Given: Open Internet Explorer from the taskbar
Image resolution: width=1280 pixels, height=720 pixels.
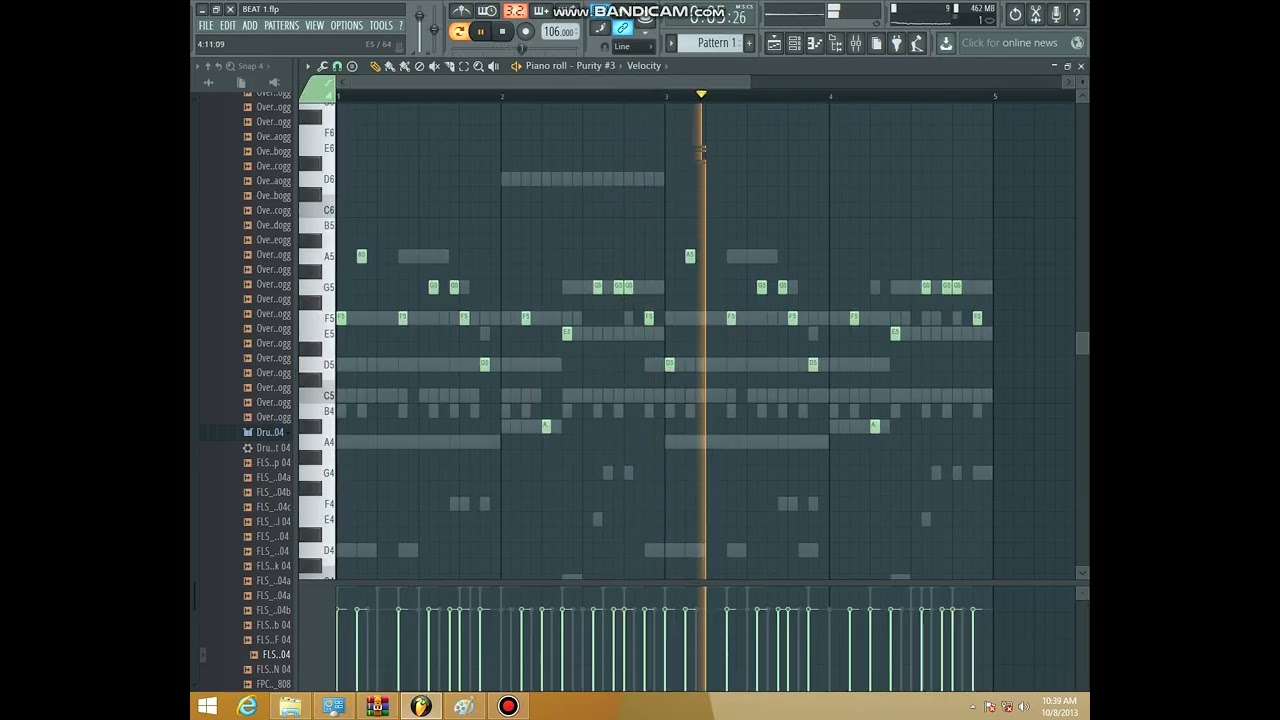Looking at the screenshot, I should tap(247, 707).
